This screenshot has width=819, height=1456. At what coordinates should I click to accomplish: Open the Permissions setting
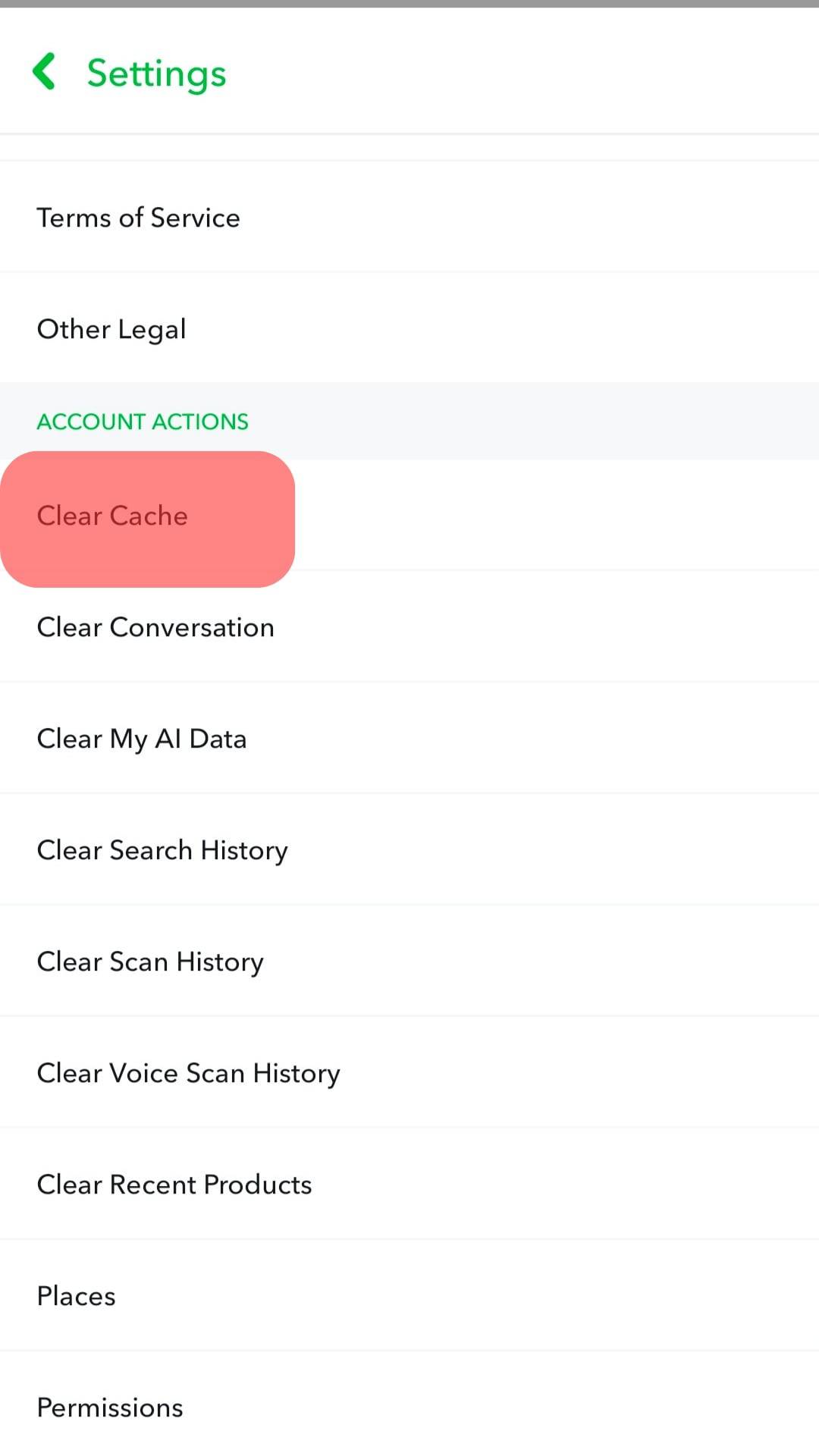[110, 1408]
